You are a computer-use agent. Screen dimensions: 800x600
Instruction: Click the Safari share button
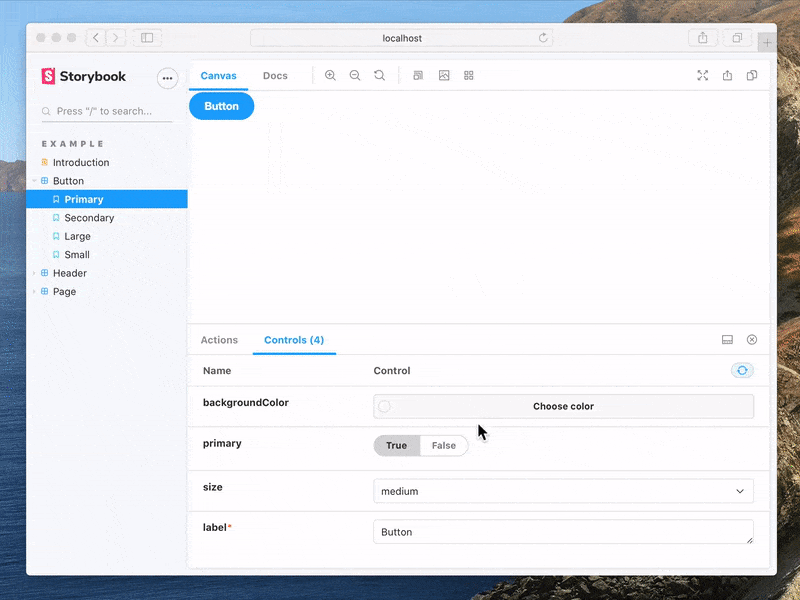pos(703,38)
